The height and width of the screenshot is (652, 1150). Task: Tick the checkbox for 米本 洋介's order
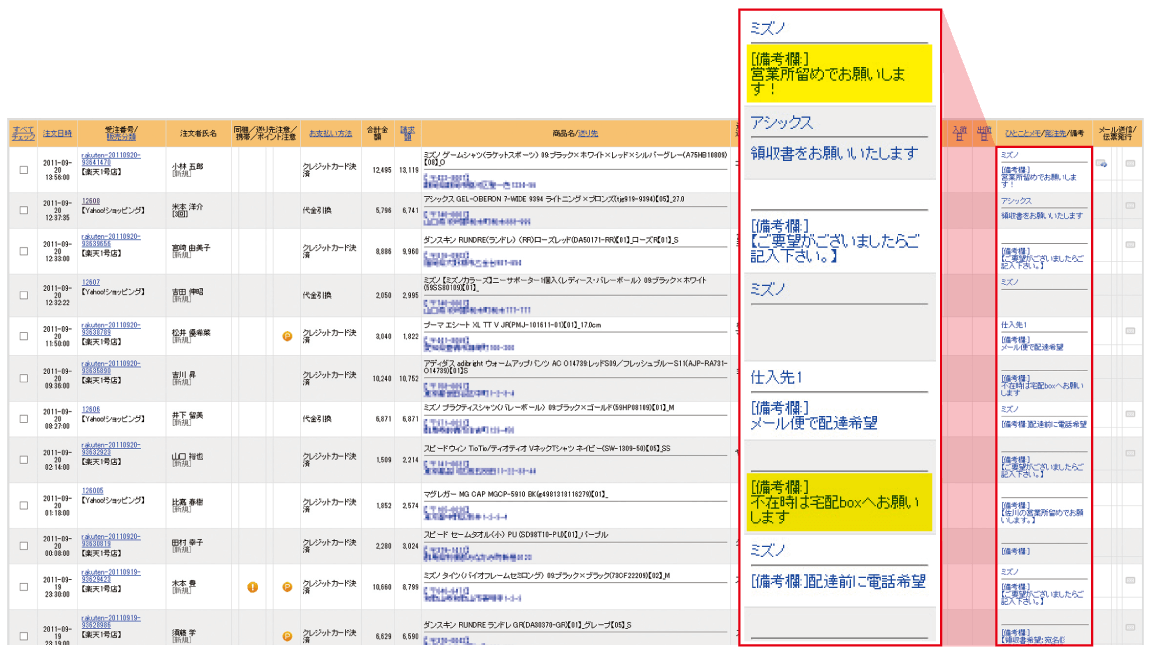23,210
